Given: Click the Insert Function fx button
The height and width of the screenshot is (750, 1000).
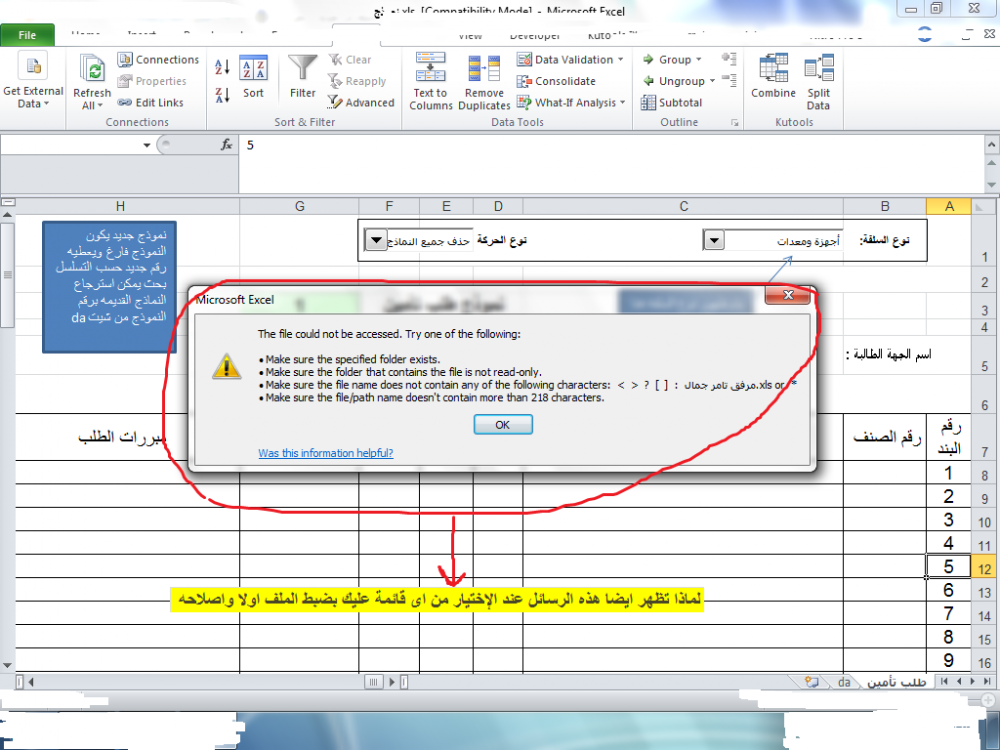Looking at the screenshot, I should pyautogui.click(x=226, y=145).
